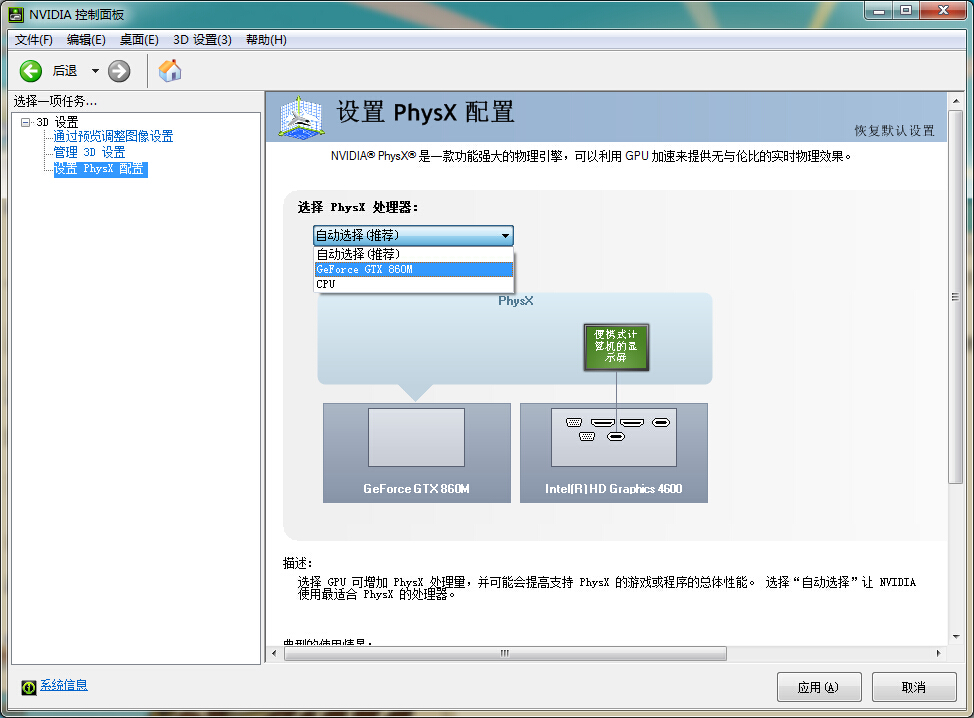974x718 pixels.
Task: Toggle the PhysX processor combo box
Action: pos(413,235)
